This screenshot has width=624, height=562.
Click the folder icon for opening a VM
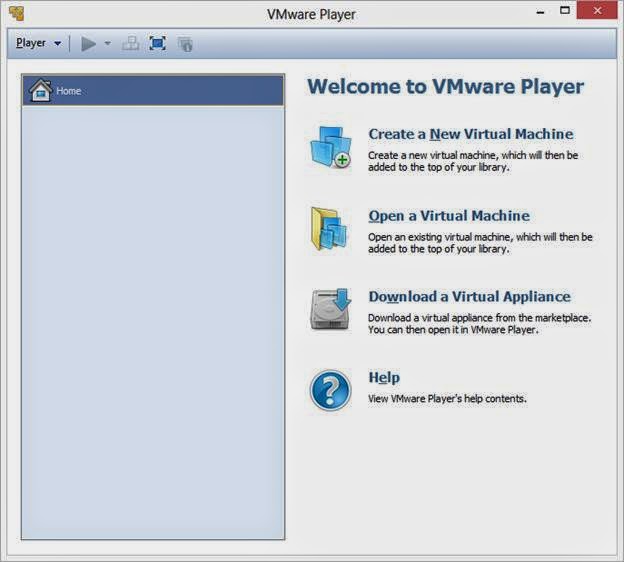point(329,229)
